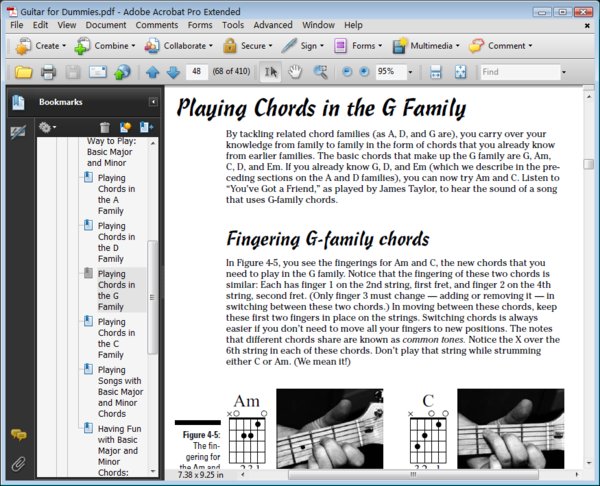Toggle the Bookmarks panel icon
The image size is (600, 486).
[x=17, y=102]
